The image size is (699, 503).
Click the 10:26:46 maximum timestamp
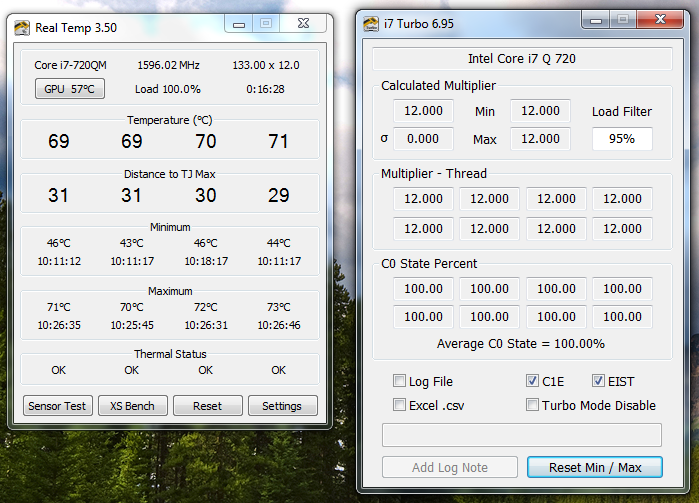pos(279,325)
